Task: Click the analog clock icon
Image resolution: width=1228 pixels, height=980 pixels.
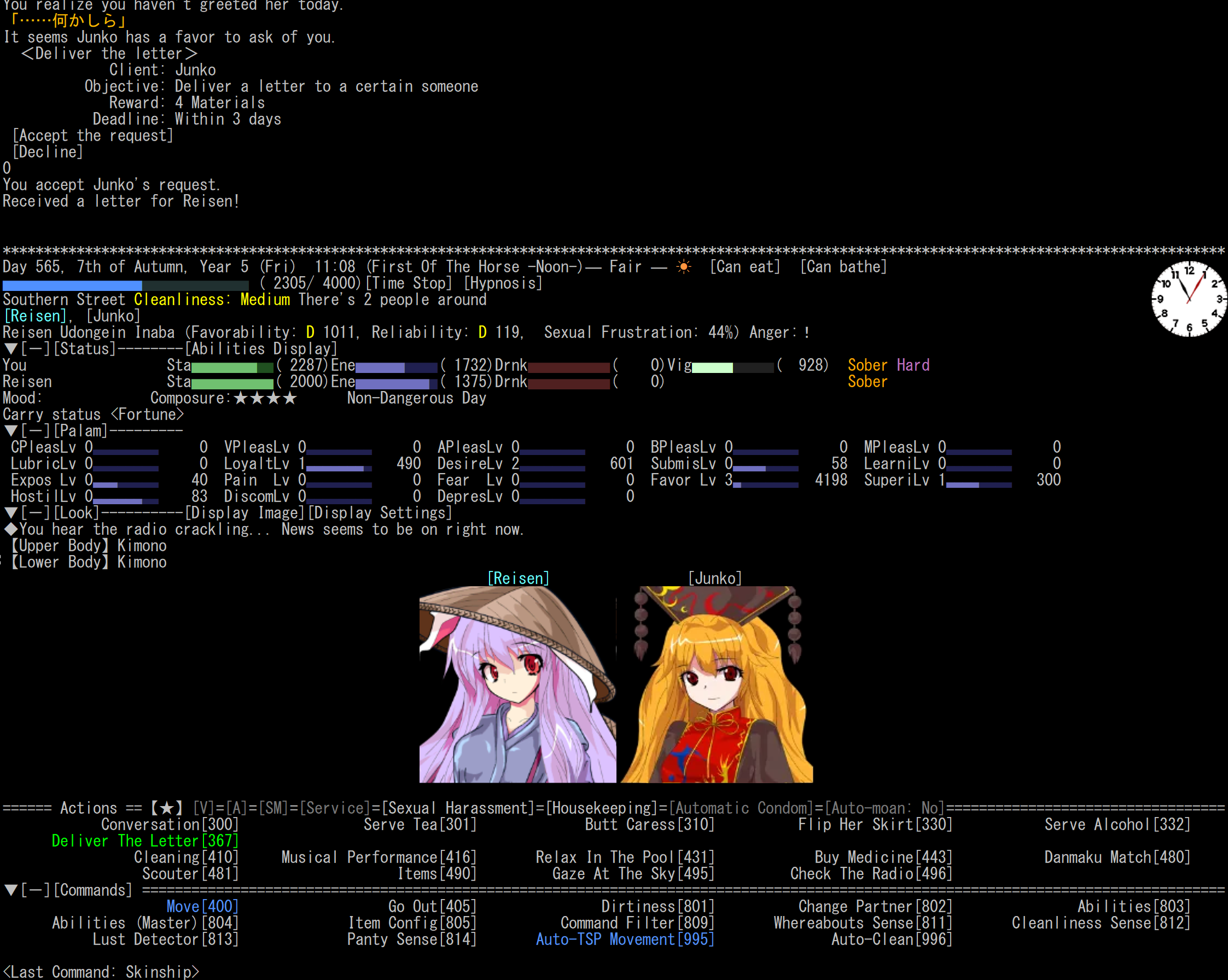Action: [x=1188, y=299]
